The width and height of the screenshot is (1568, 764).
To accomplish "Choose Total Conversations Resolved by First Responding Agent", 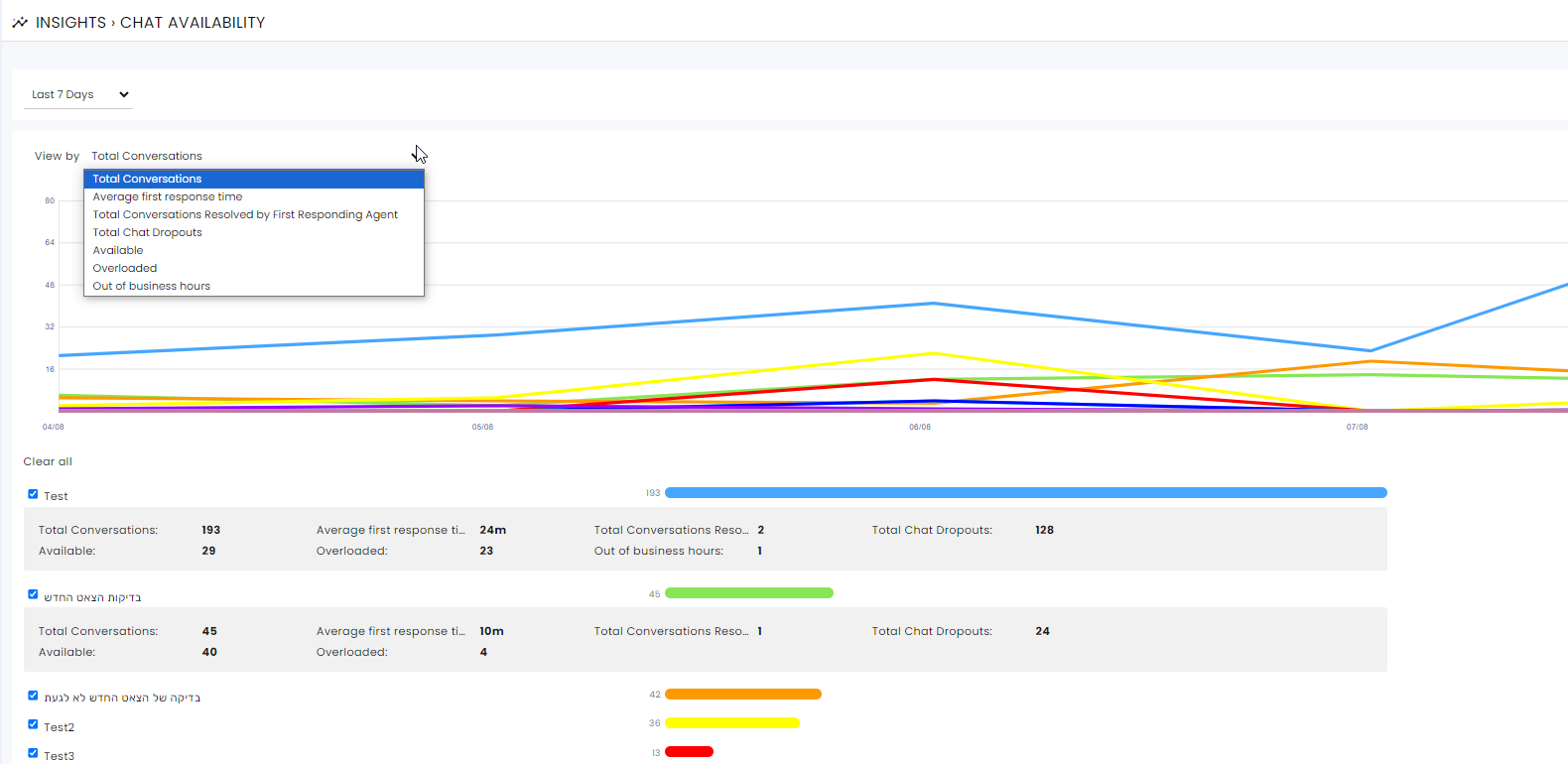I will point(254,214).
